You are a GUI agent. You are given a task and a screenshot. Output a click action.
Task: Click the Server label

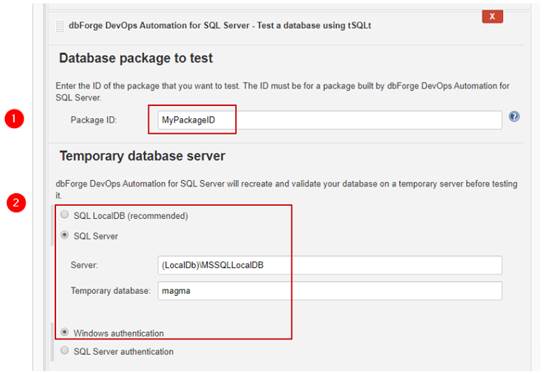(x=84, y=265)
